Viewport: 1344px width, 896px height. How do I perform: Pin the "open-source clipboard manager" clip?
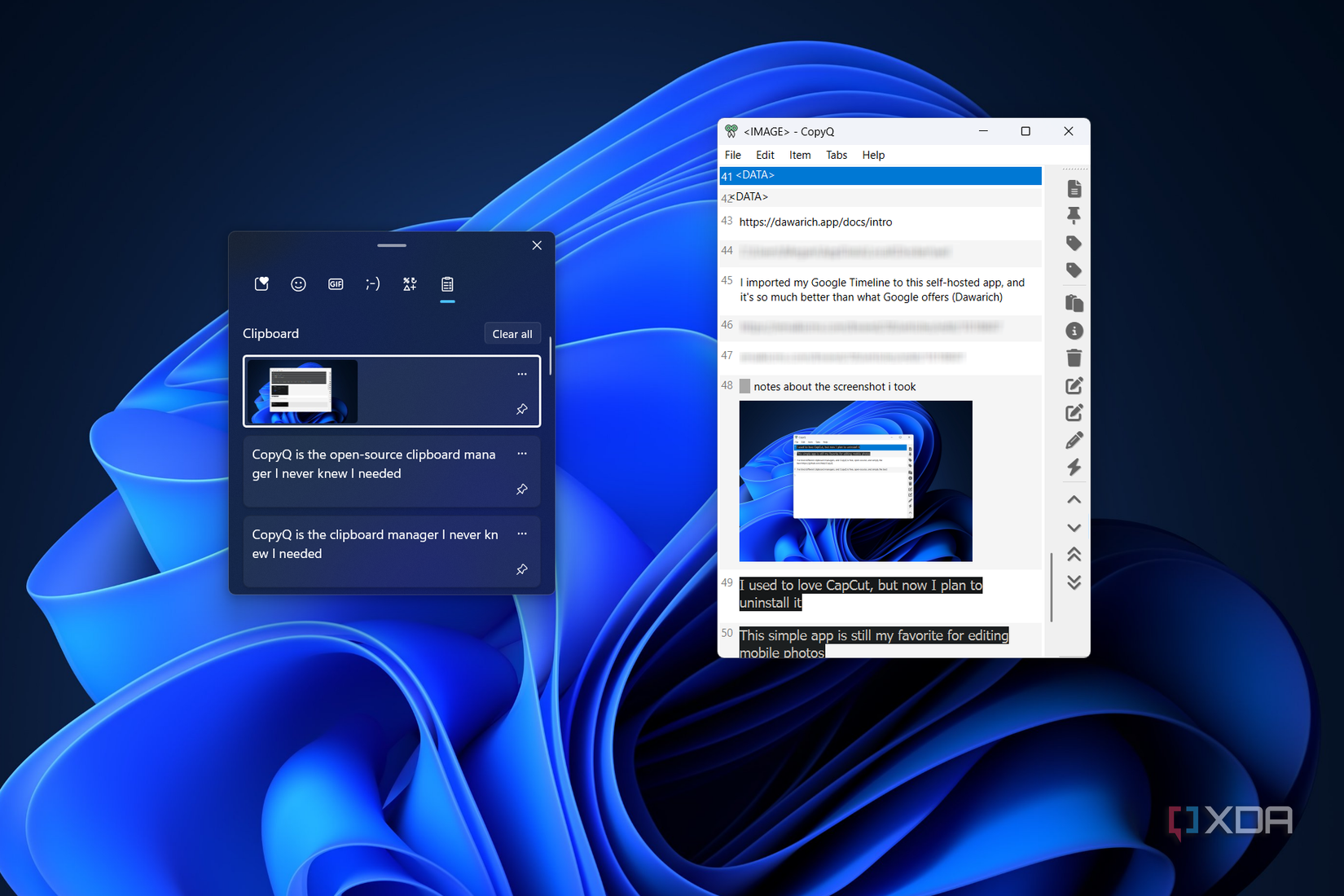pyautogui.click(x=522, y=490)
